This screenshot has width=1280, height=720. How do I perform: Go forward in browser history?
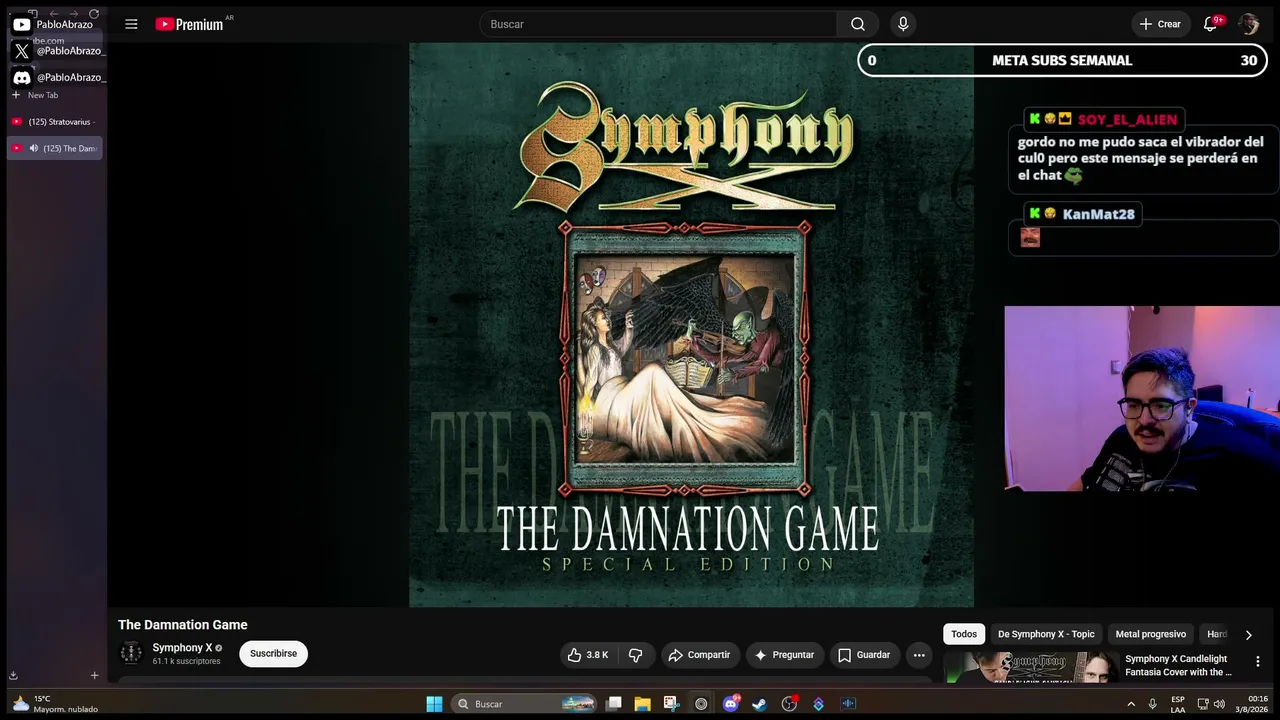[73, 14]
